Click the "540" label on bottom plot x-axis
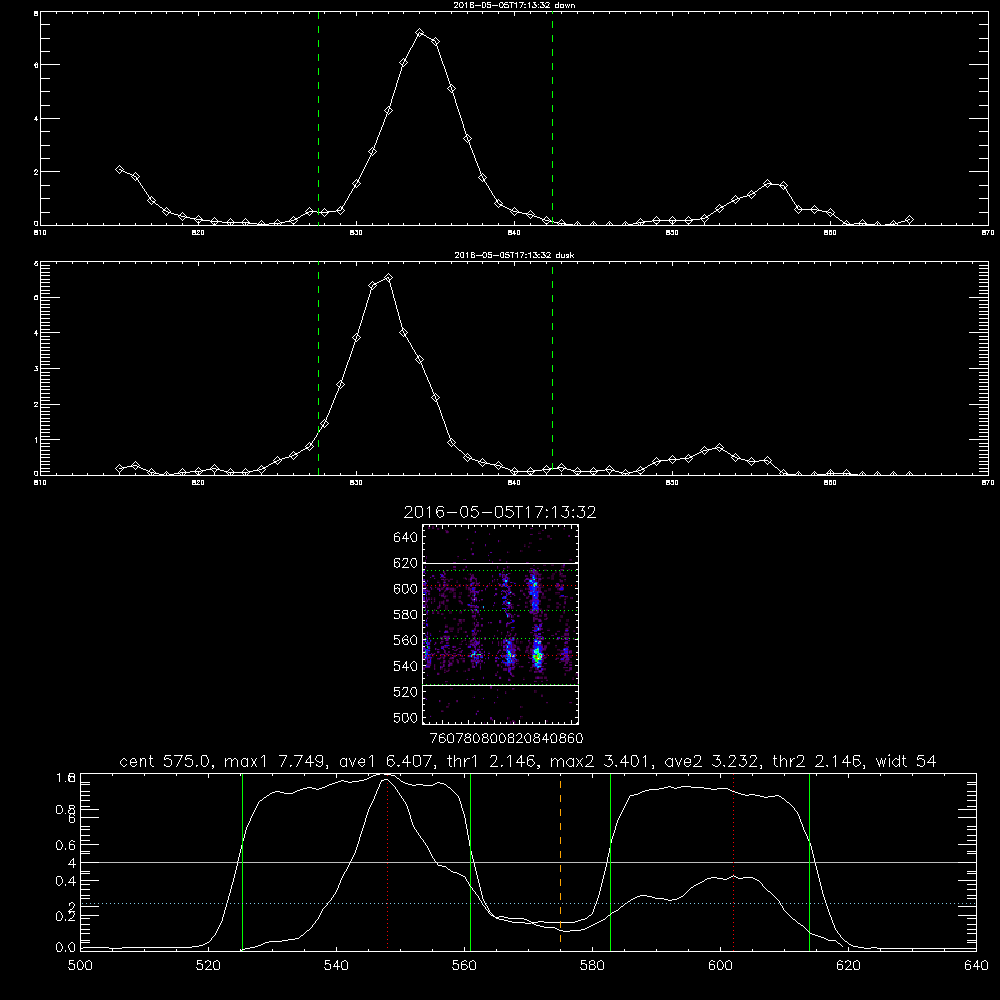 [336, 966]
